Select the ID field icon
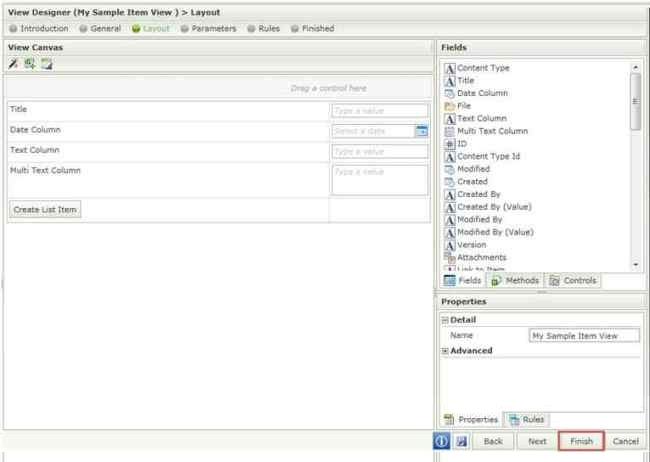 (449, 144)
